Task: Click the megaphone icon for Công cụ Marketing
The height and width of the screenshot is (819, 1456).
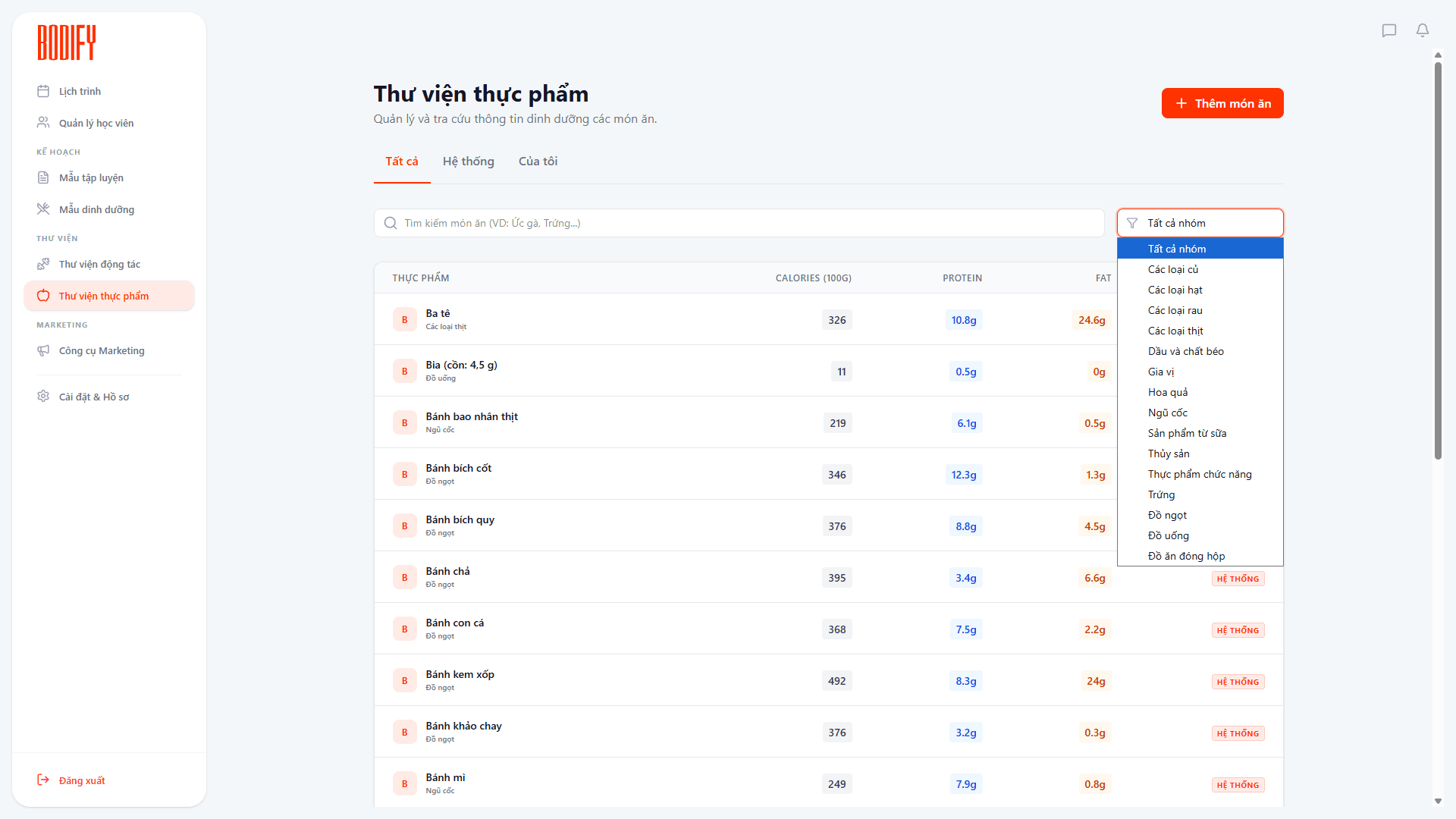Action: [43, 350]
